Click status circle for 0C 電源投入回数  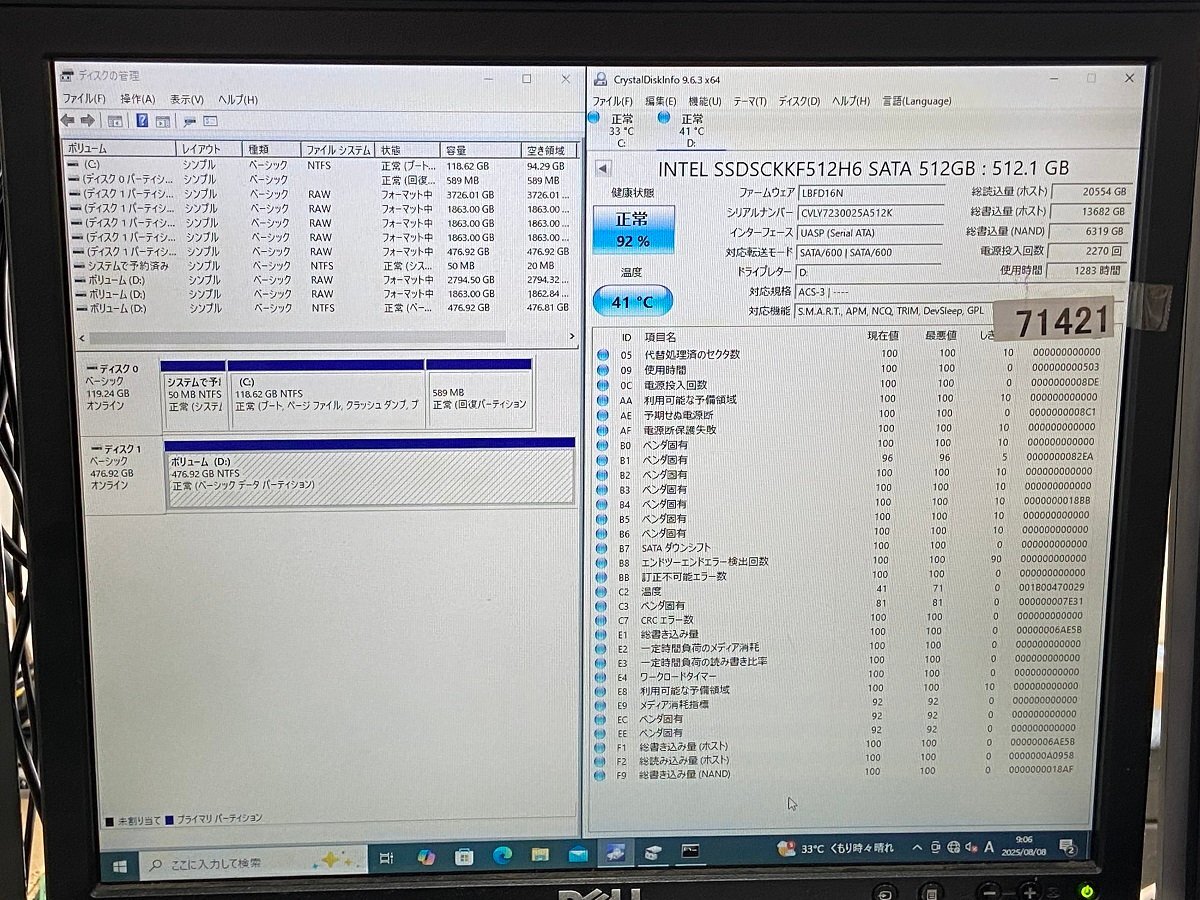(603, 384)
